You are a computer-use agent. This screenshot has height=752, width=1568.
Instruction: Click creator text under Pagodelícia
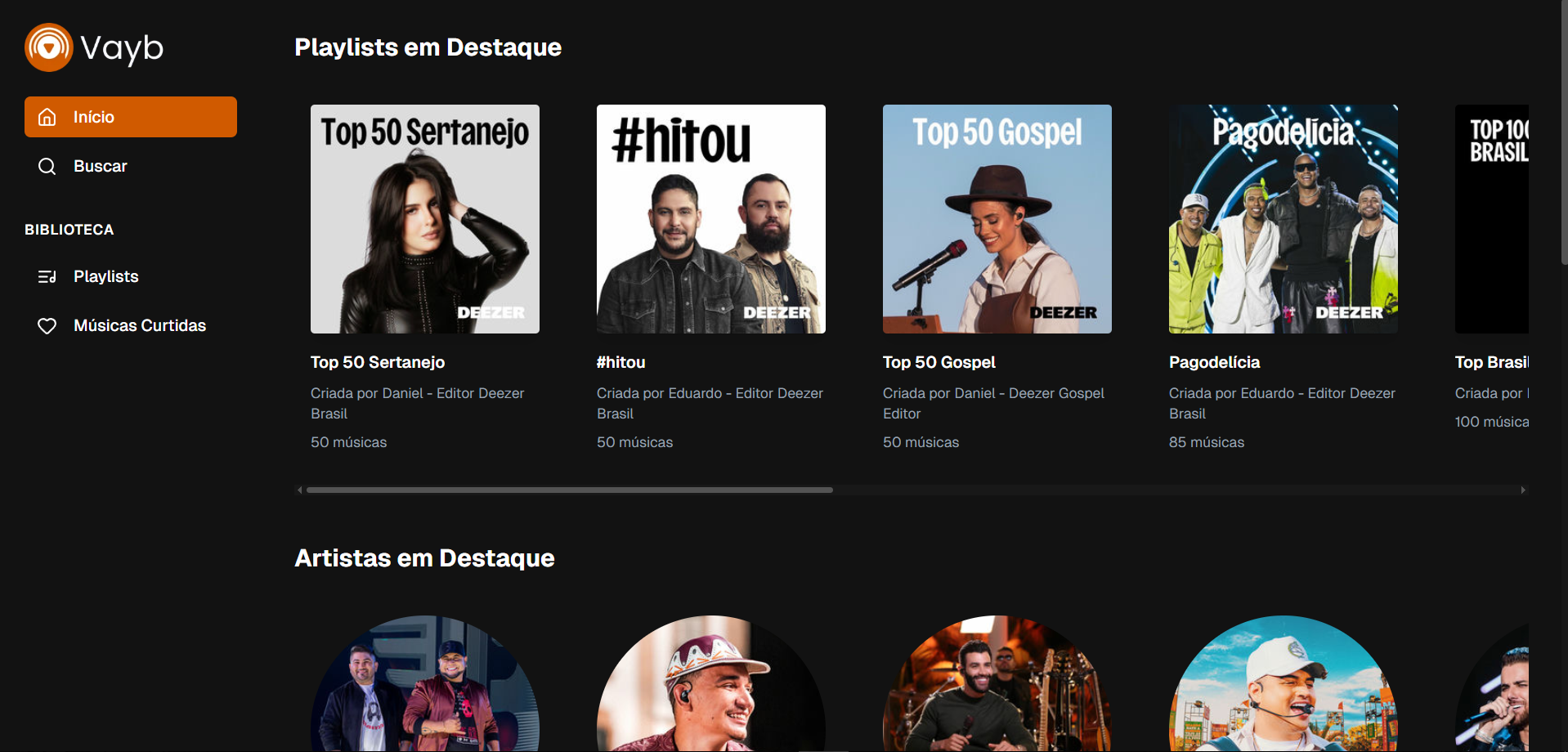pos(1282,403)
